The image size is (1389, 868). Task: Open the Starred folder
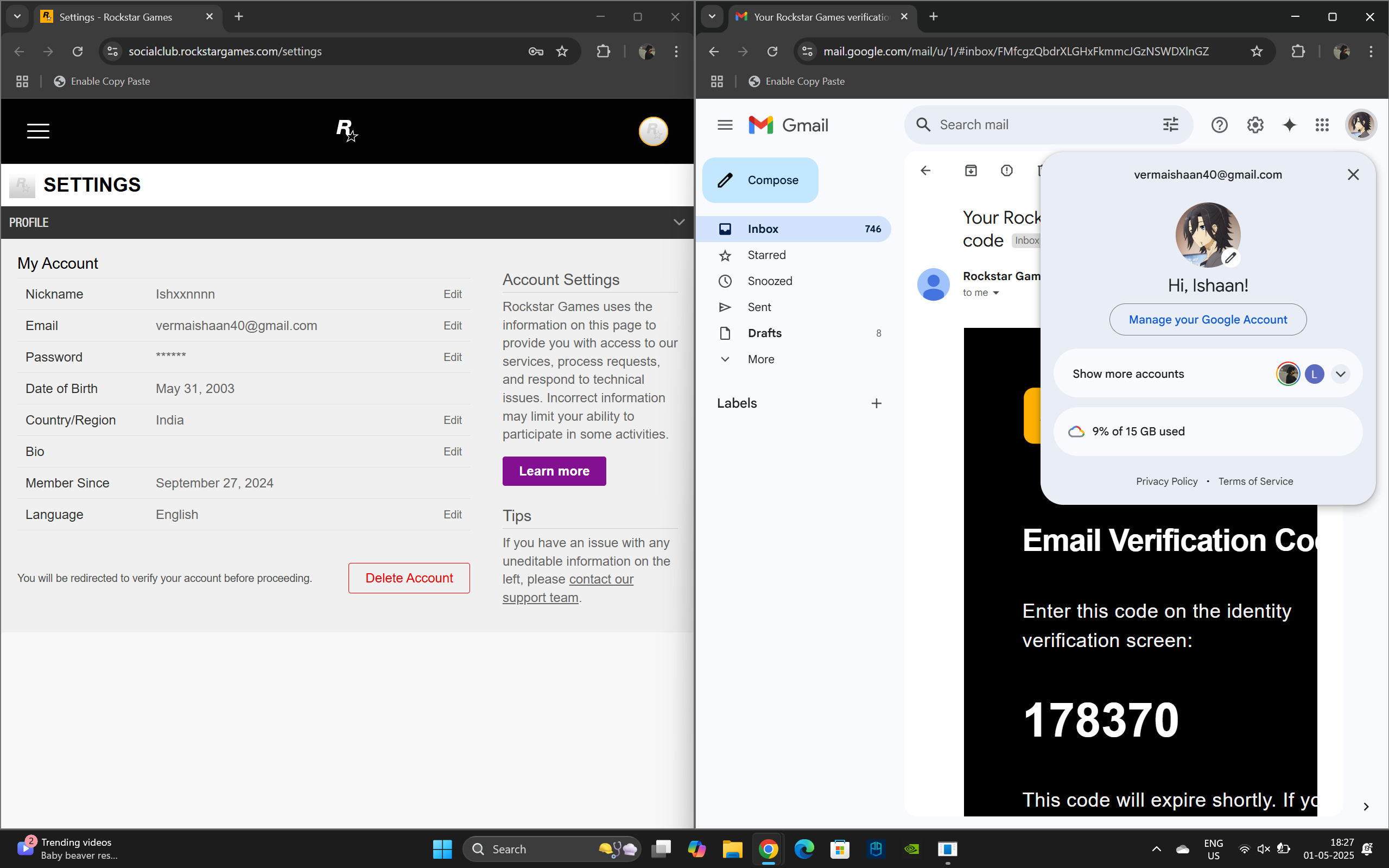tap(766, 255)
